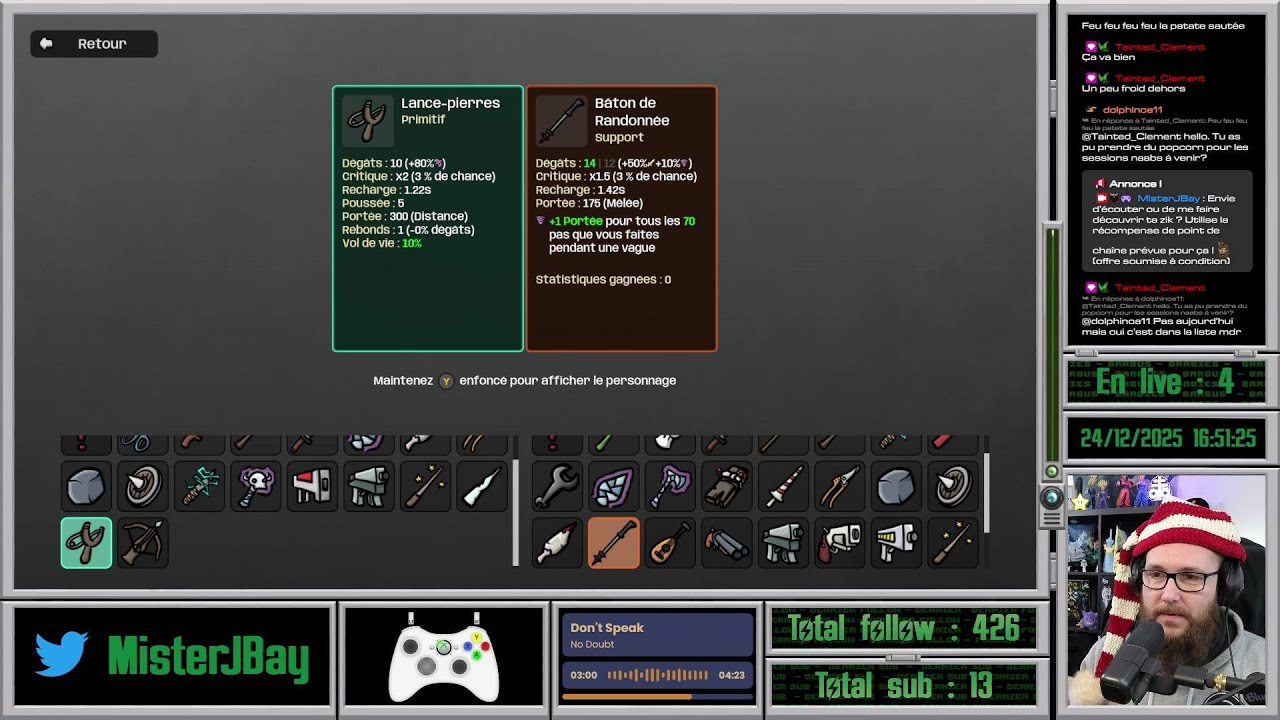Click the green vertical audio level bar

(x=1052, y=345)
